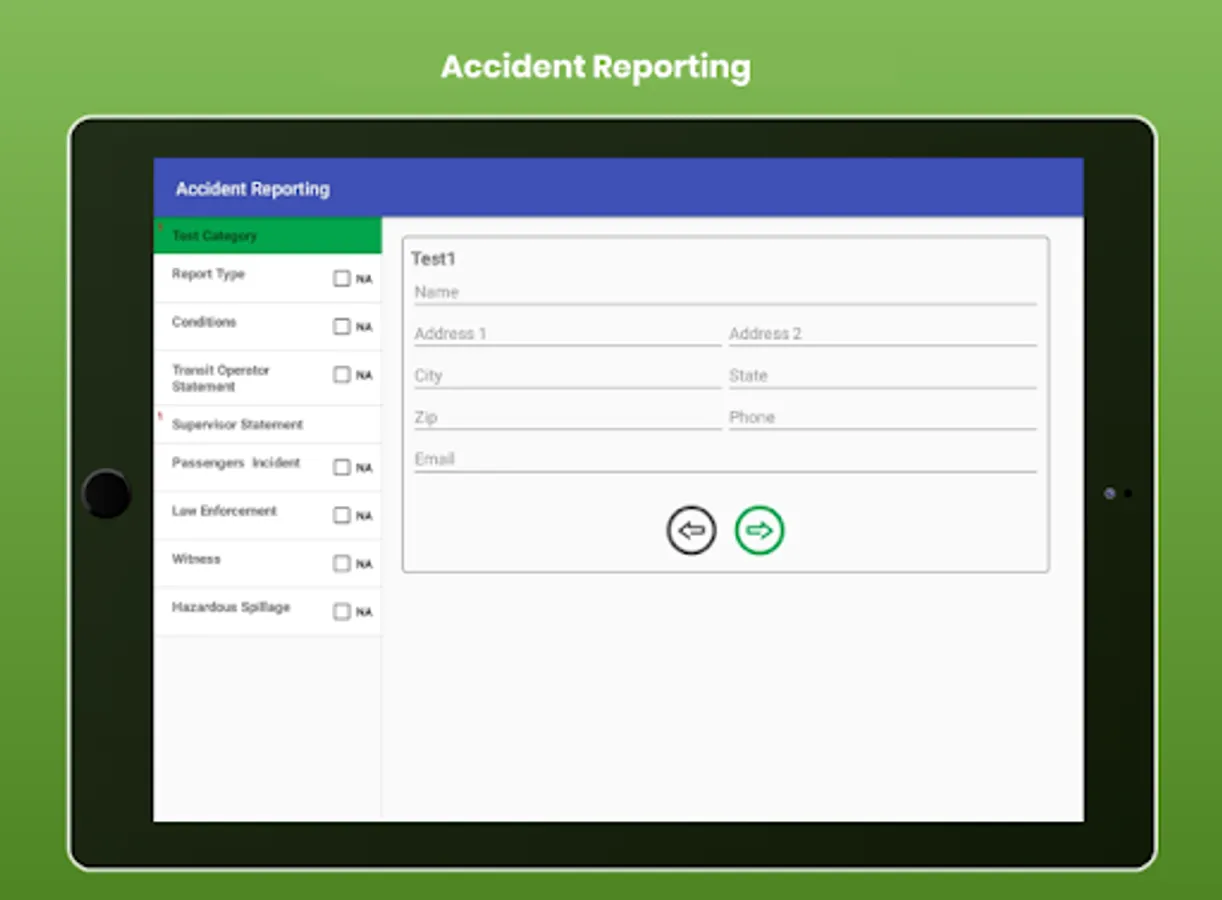Click the Test1 form heading
Viewport: 1222px width, 900px height.
click(x=433, y=259)
